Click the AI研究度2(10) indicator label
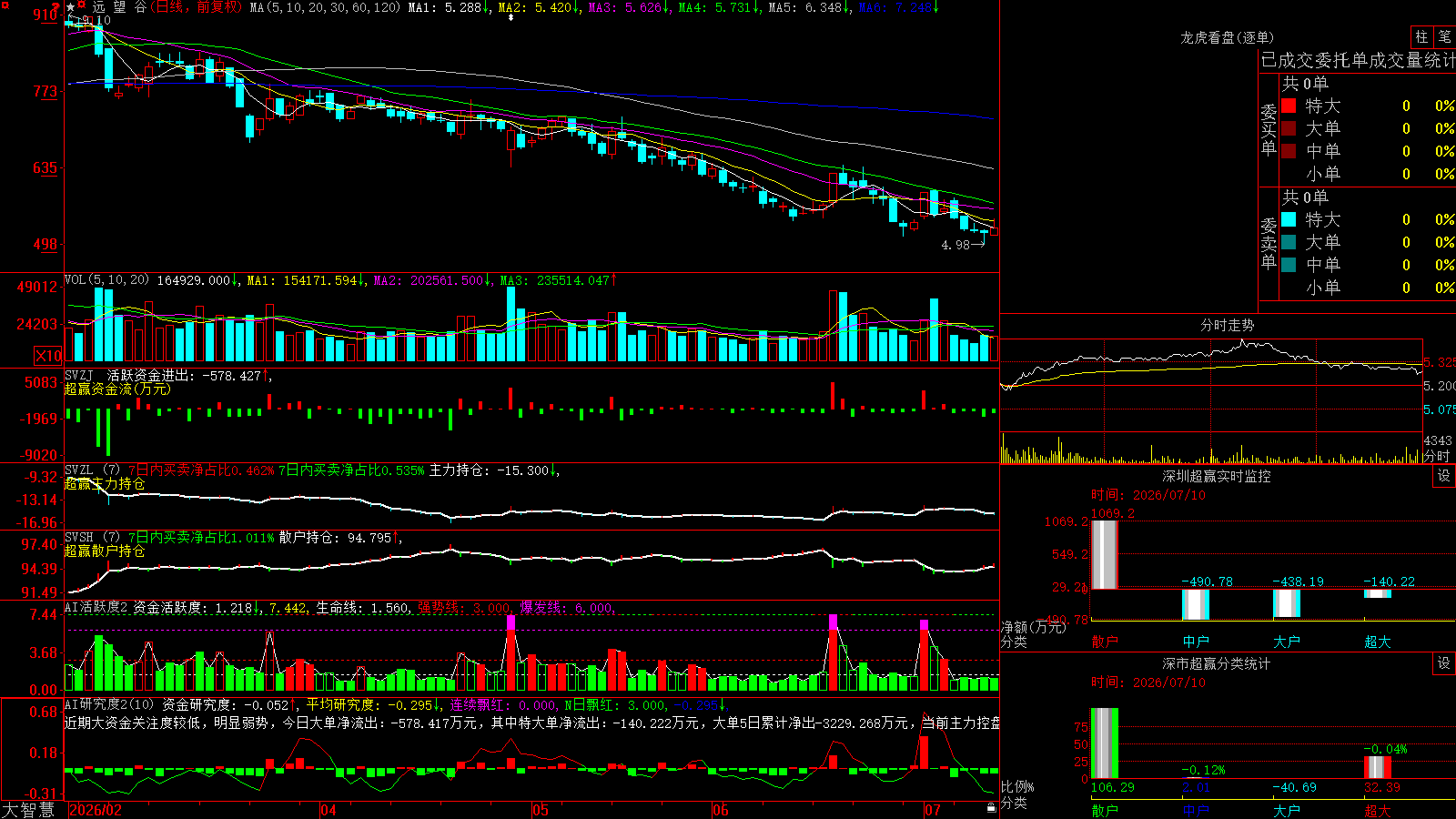1456x819 pixels. coord(110,704)
